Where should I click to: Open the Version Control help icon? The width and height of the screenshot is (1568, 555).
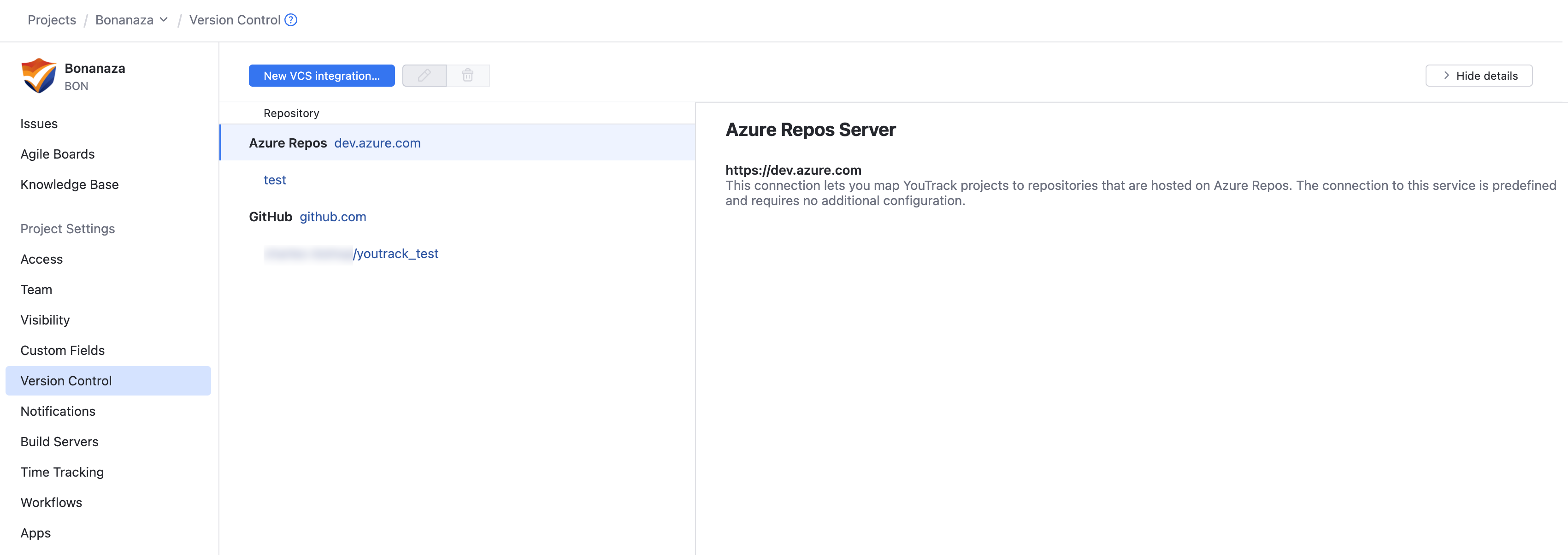click(x=290, y=20)
